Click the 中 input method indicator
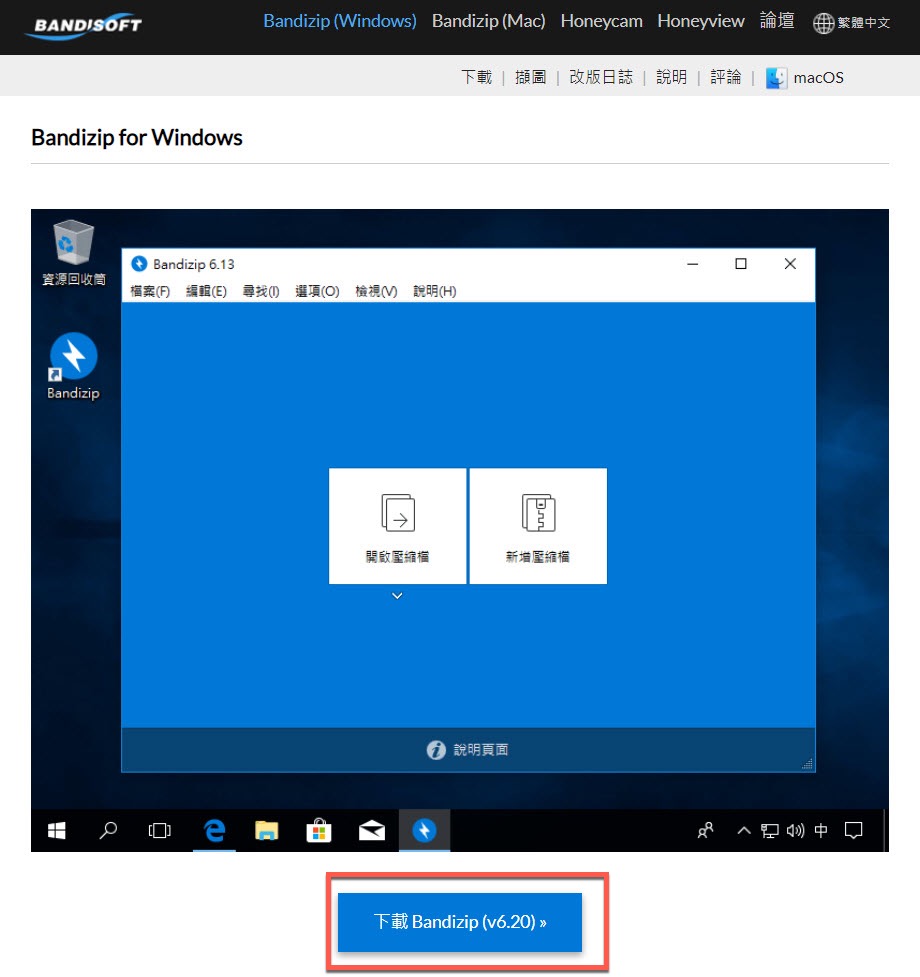The width and height of the screenshot is (920, 977). coord(821,831)
